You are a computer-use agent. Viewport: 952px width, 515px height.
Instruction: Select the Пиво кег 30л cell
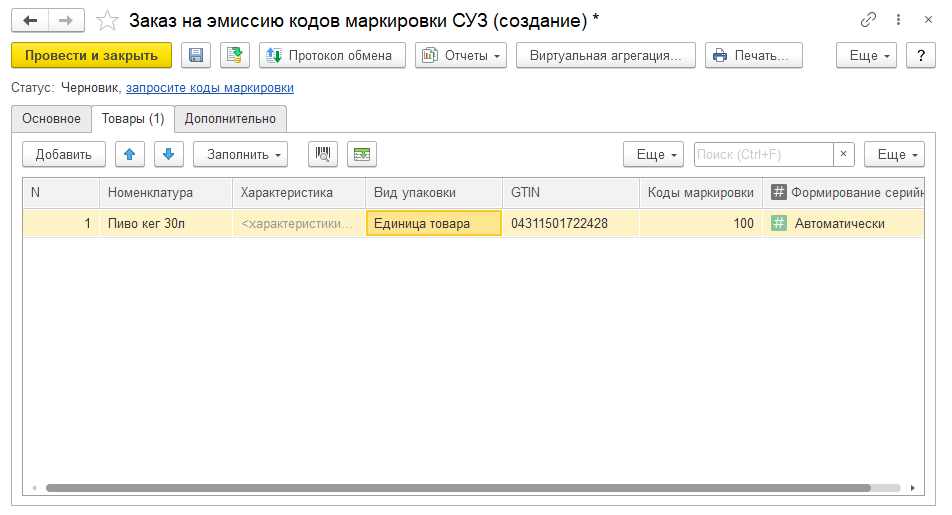click(166, 223)
